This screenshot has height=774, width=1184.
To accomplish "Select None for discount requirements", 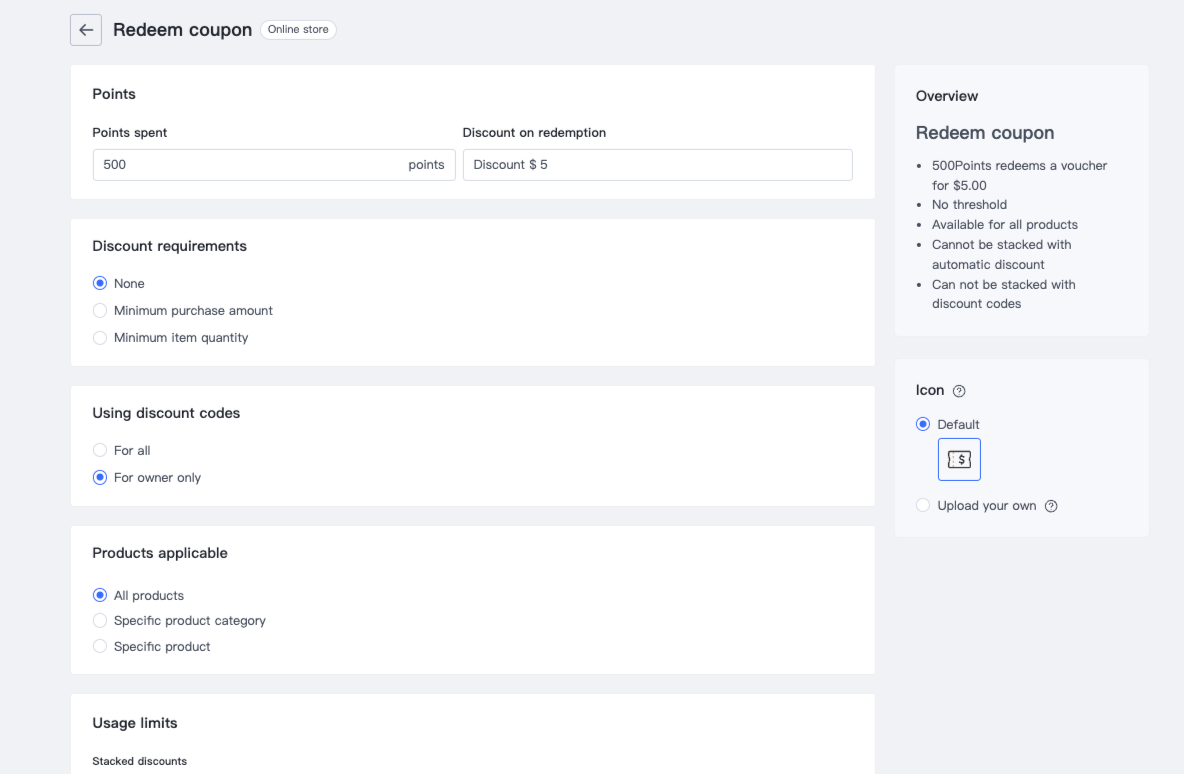I will pyautogui.click(x=100, y=284).
